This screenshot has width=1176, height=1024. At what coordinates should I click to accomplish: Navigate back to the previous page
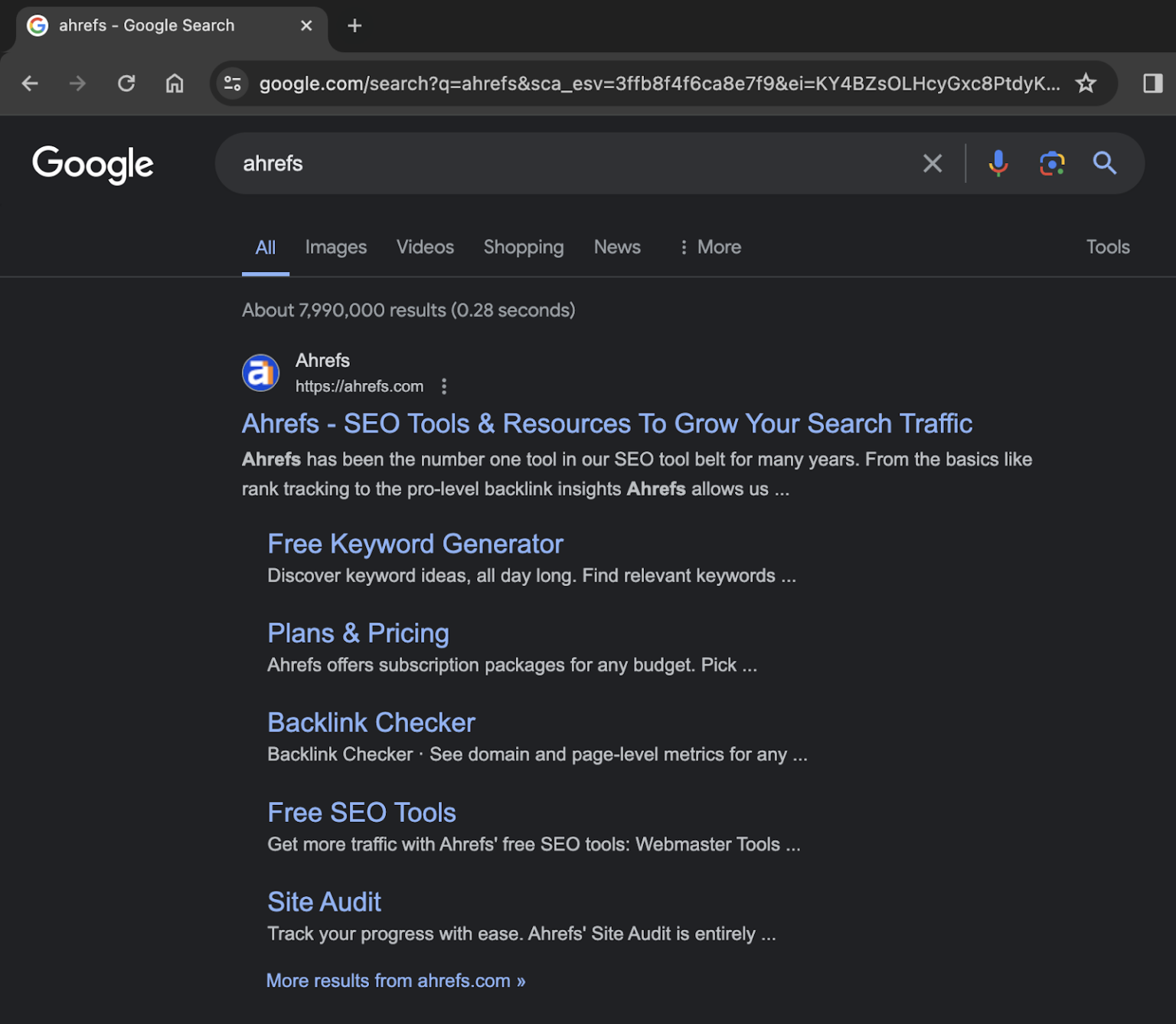(30, 83)
